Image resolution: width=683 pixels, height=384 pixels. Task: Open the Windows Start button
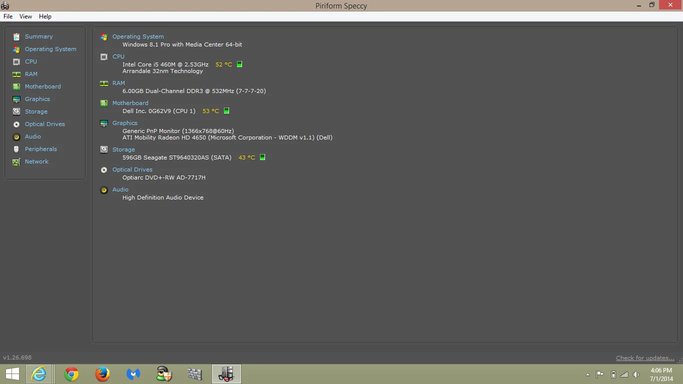pos(12,374)
